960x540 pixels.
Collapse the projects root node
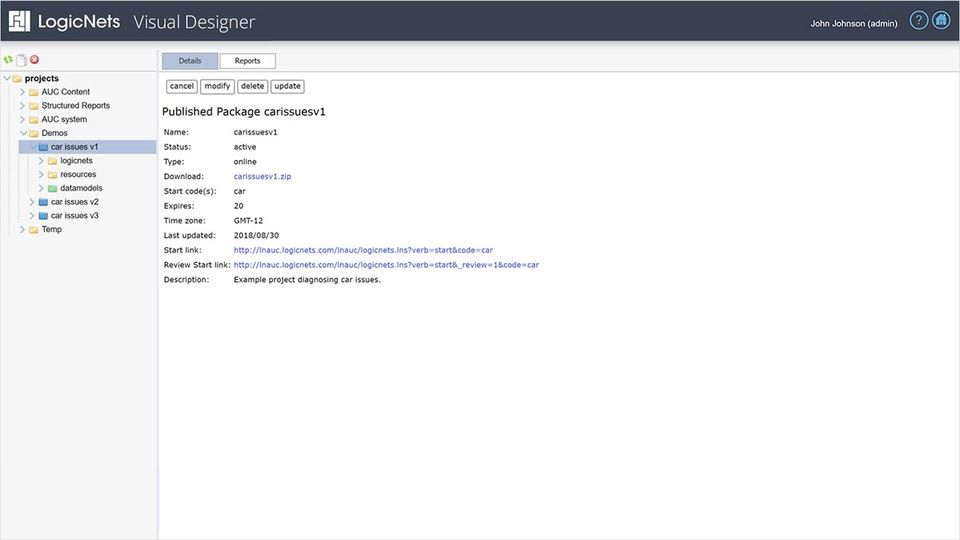point(7,78)
